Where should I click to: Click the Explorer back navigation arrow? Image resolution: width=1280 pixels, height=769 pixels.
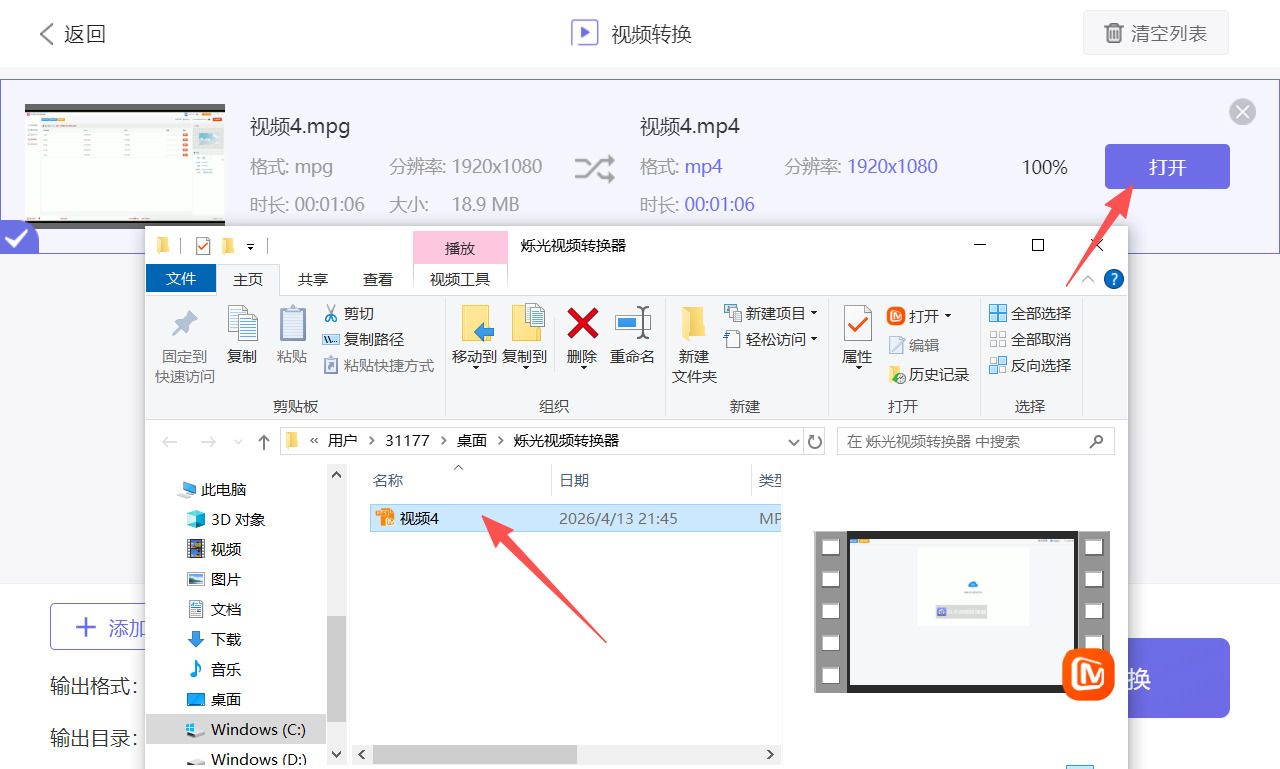click(171, 441)
